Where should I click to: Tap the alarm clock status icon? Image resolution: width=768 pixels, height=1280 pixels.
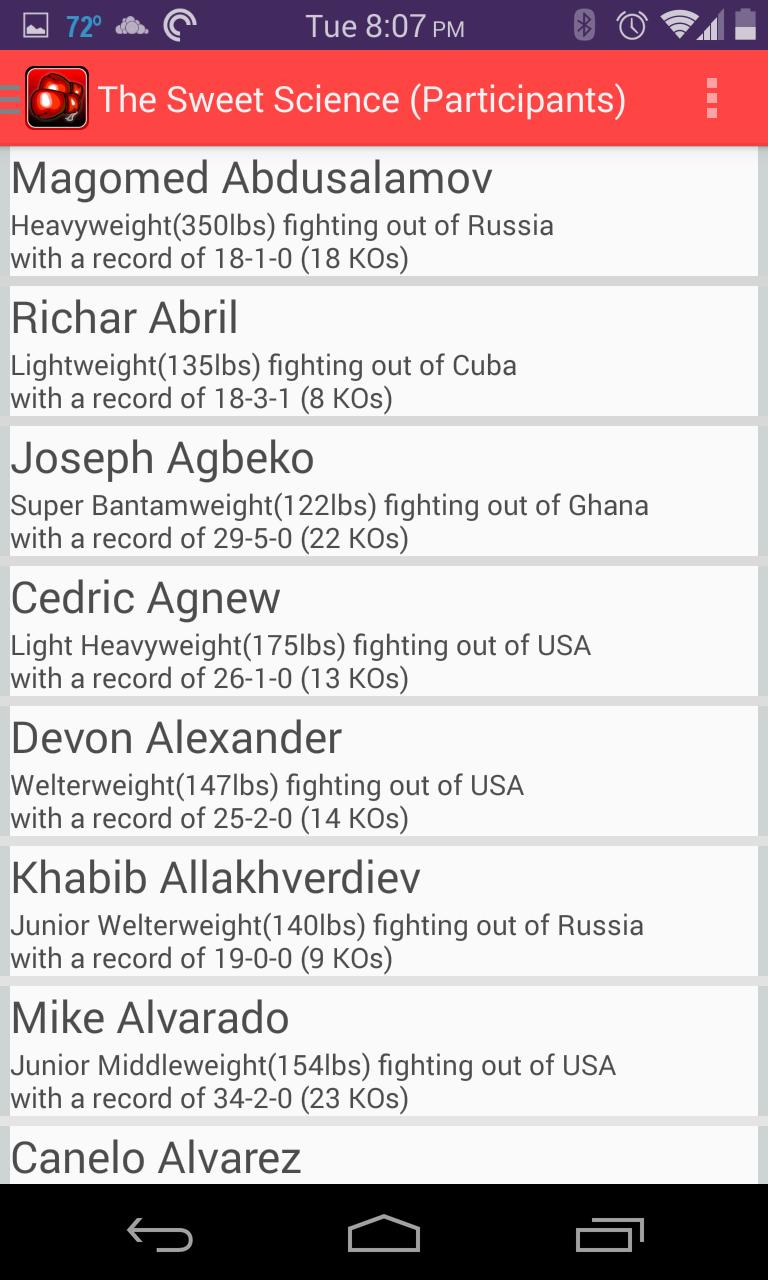[x=632, y=25]
